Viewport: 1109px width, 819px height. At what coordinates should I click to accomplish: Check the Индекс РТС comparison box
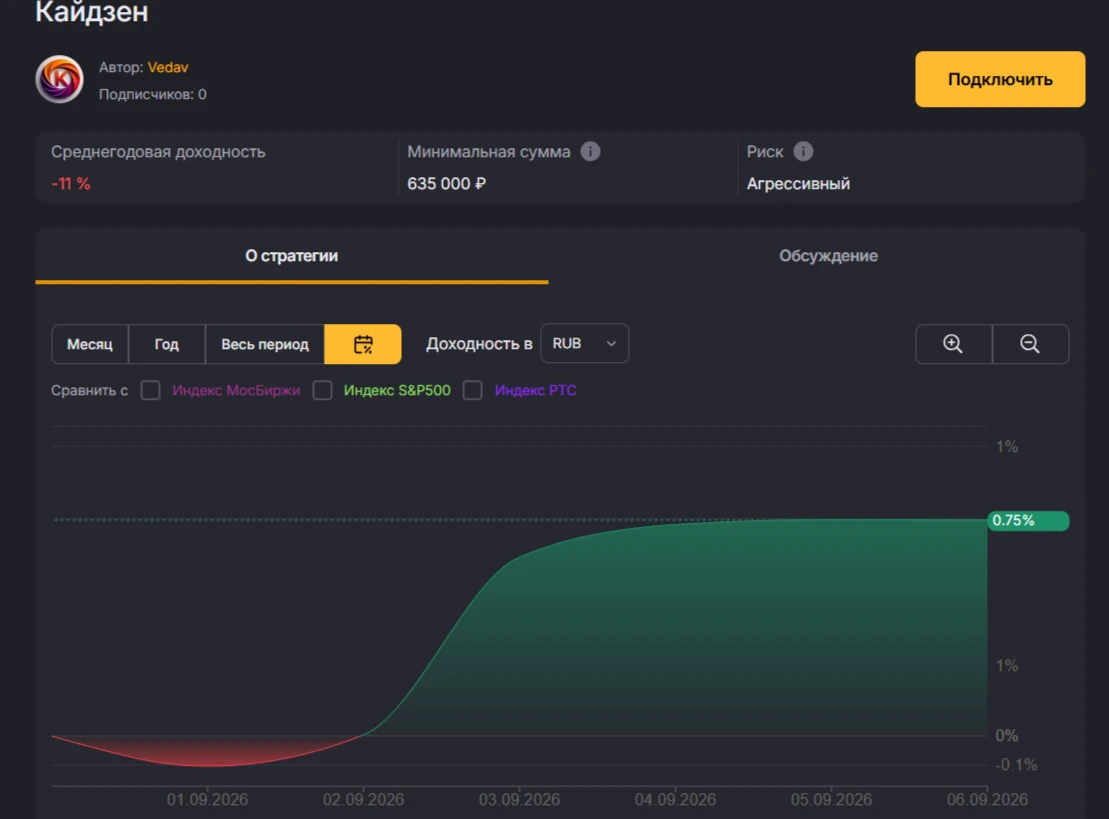(473, 390)
